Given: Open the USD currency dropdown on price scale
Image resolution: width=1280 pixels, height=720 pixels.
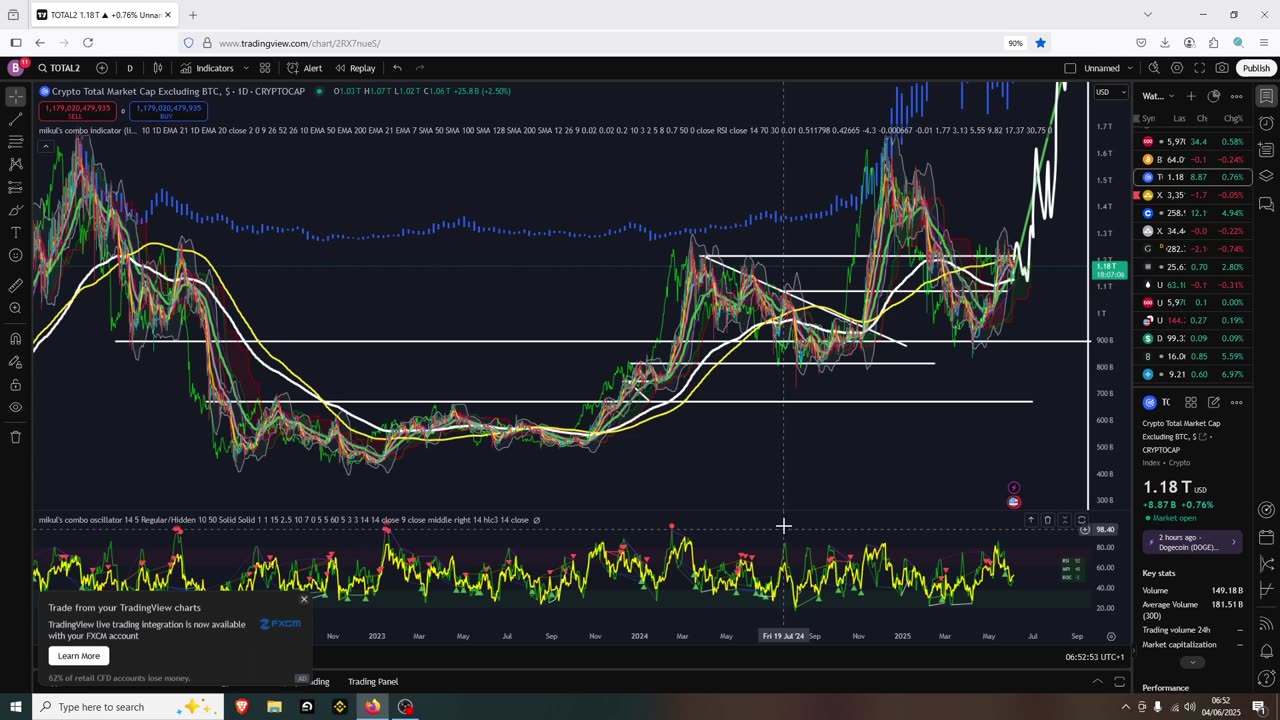Looking at the screenshot, I should coord(1110,92).
